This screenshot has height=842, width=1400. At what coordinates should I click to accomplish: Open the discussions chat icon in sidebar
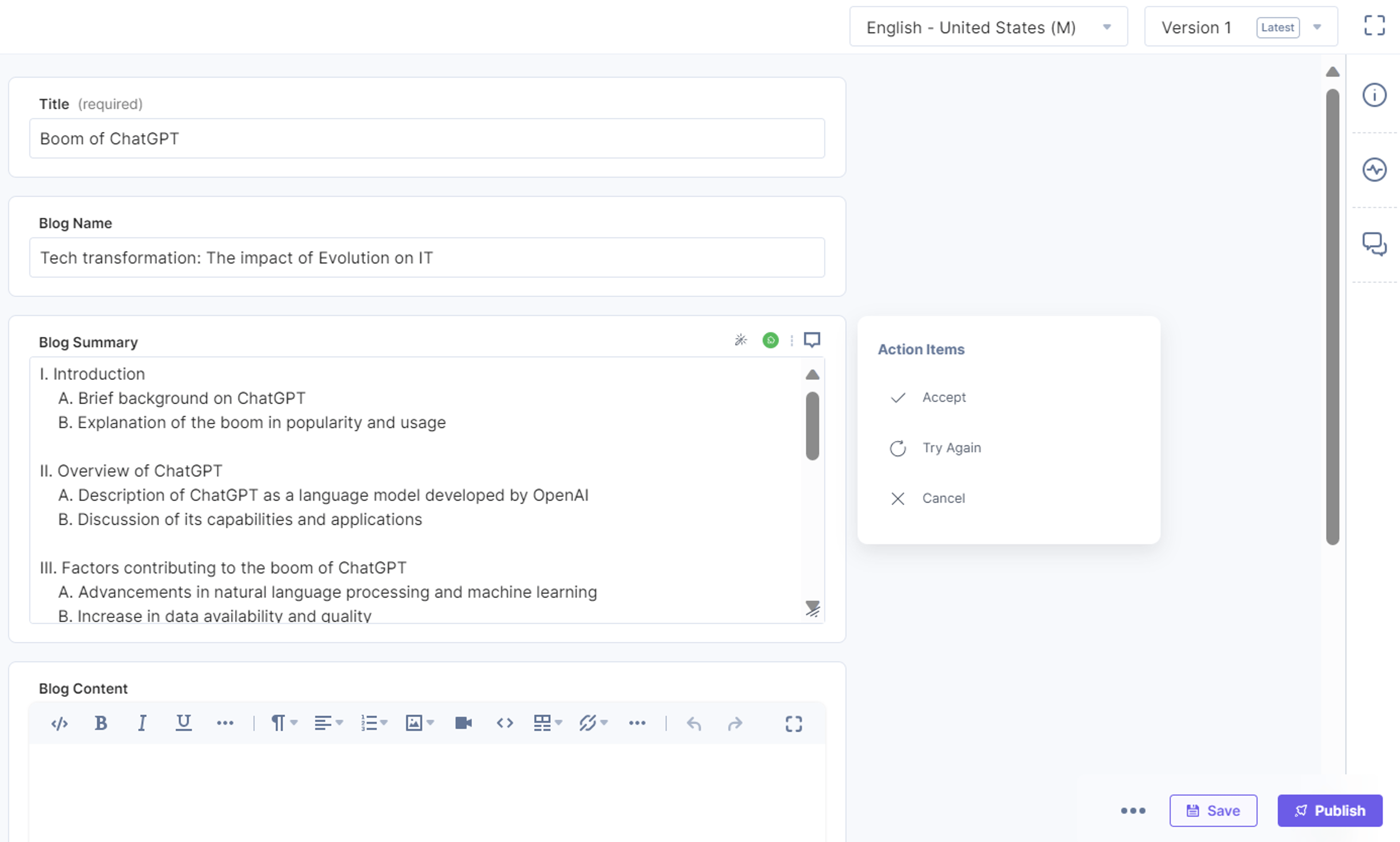tap(1374, 244)
